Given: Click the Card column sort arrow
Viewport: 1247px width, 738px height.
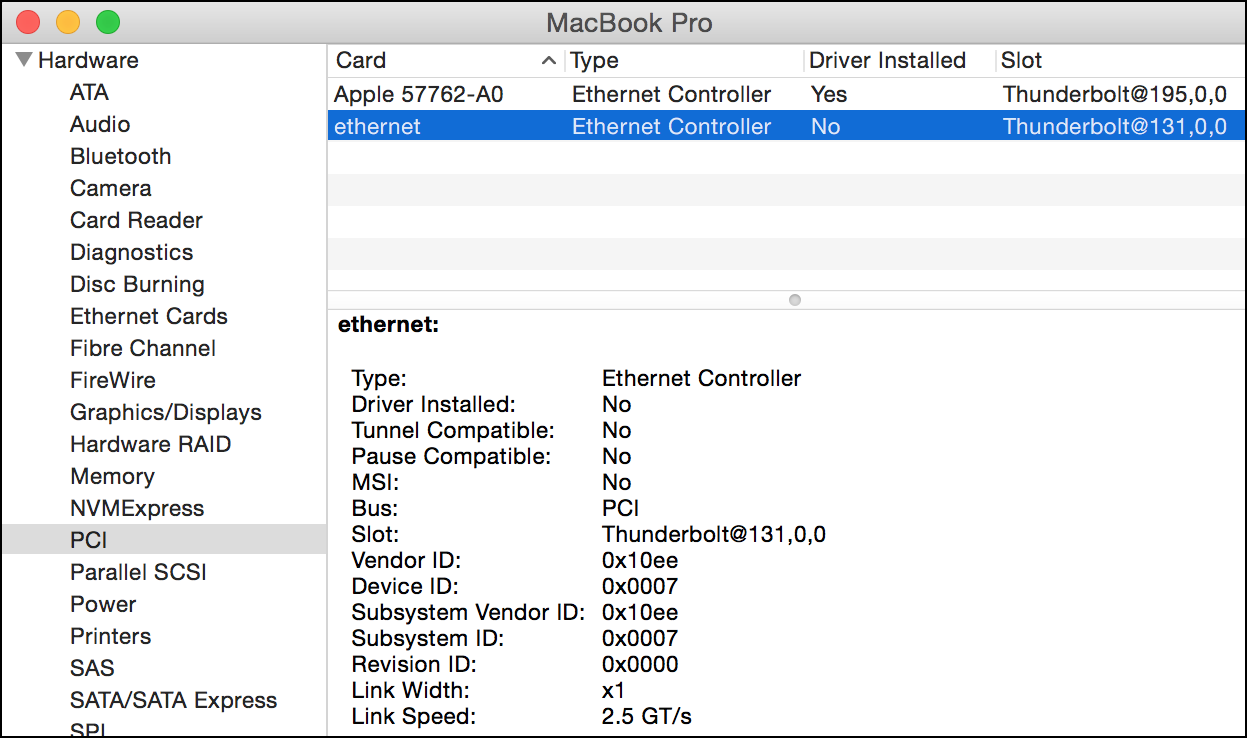Looking at the screenshot, I should click(x=548, y=61).
